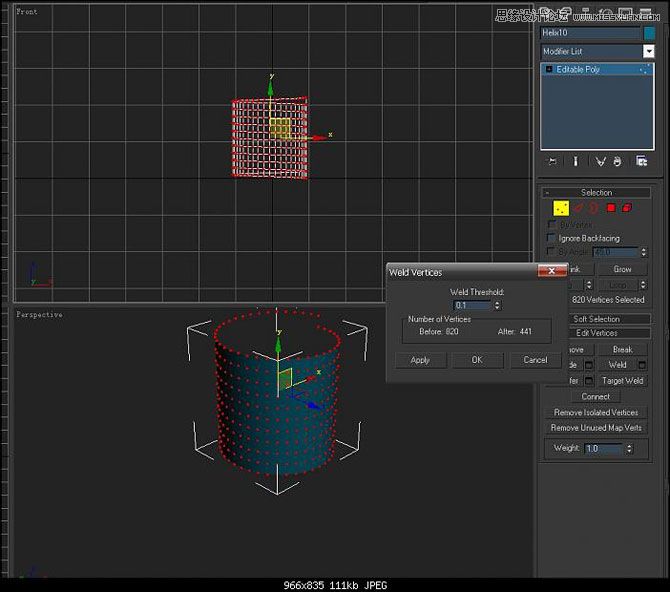Adjust Weight spinner arrows
Viewport: 670px width, 592px height.
[x=629, y=448]
